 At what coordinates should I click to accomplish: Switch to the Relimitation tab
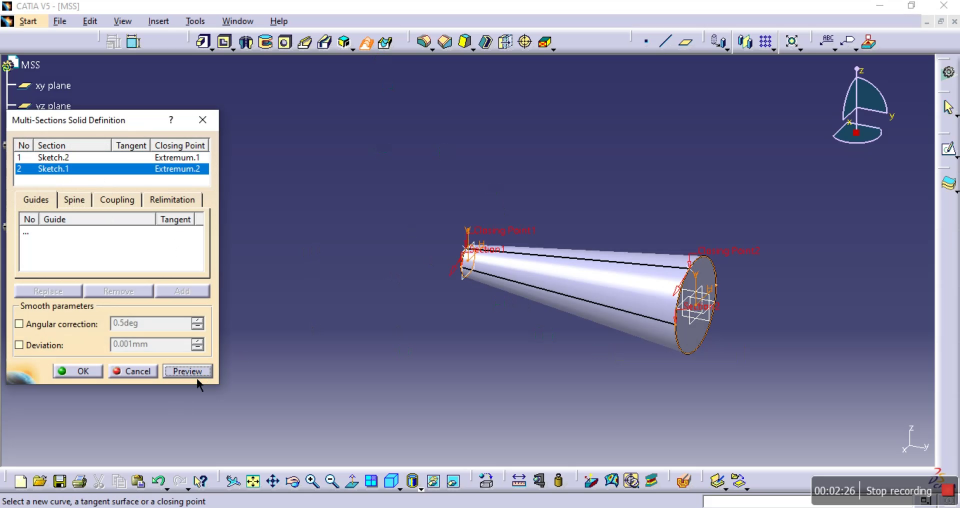coord(172,200)
